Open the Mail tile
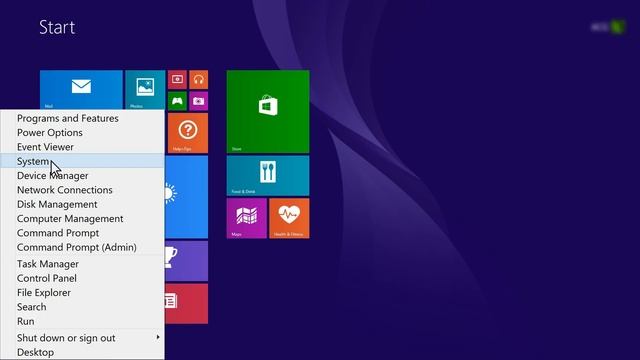The height and width of the screenshot is (360, 640). click(81, 90)
